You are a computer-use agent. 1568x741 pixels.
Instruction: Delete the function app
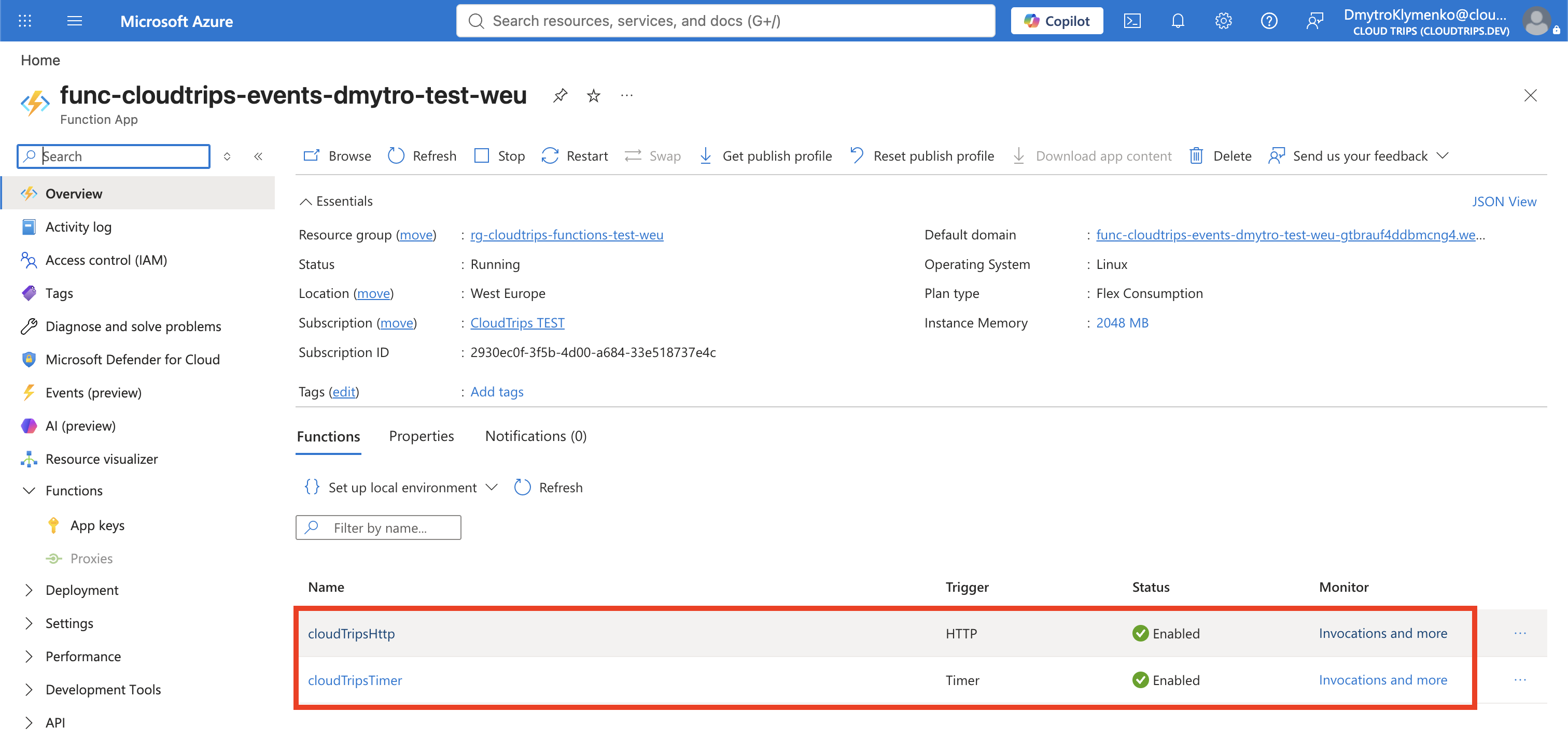pyautogui.click(x=1221, y=156)
